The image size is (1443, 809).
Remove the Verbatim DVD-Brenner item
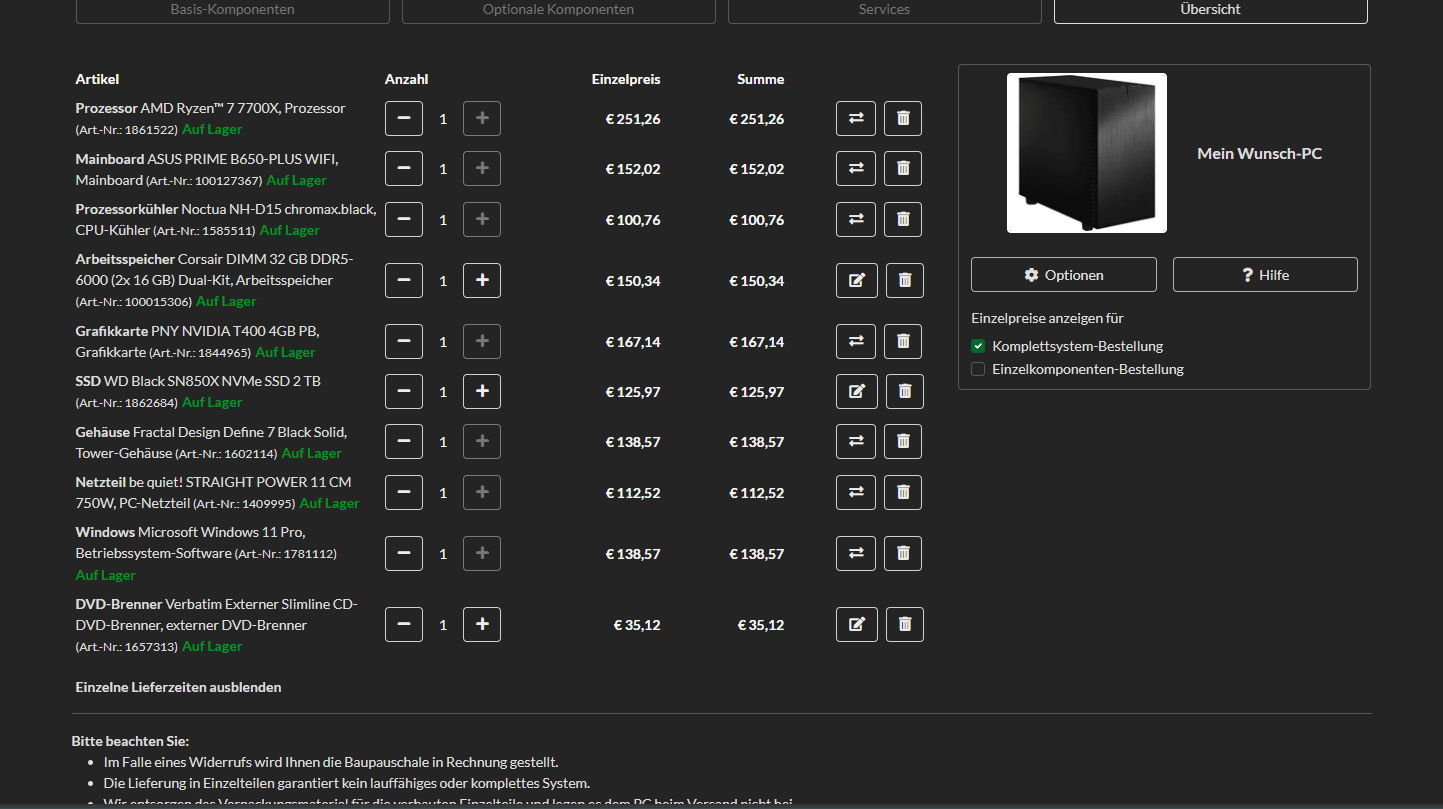tap(905, 624)
